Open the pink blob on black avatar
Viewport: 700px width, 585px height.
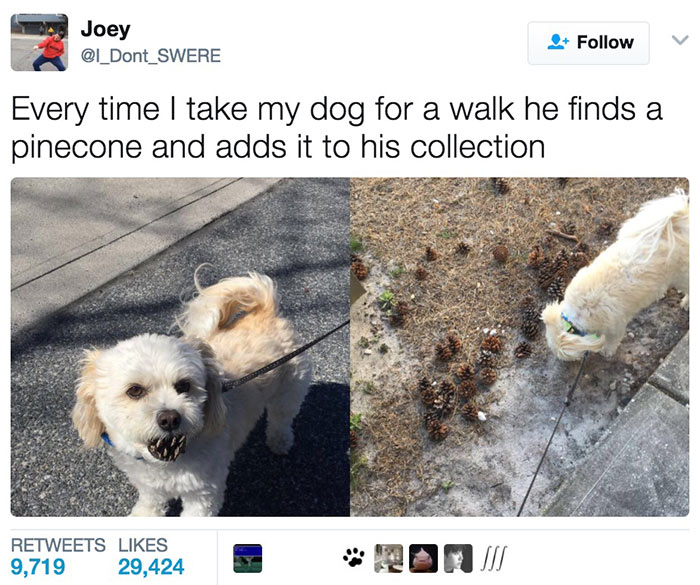423,558
